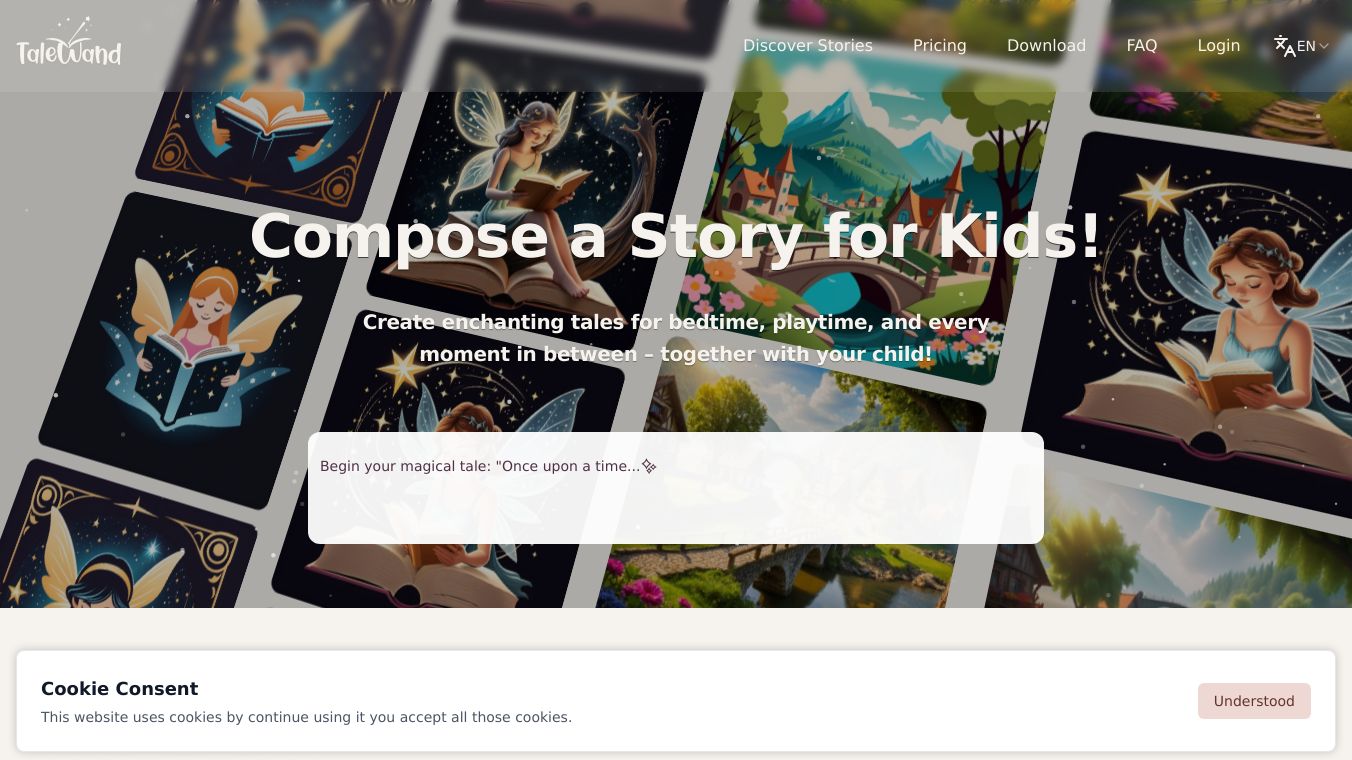Click the Login link
Screen dimensions: 1352x760
pos(1218,46)
